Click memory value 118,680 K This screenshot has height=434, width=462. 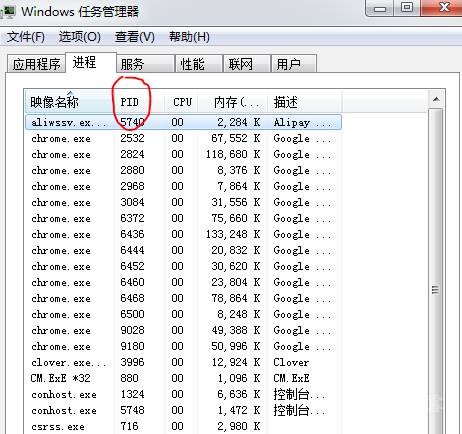point(233,154)
